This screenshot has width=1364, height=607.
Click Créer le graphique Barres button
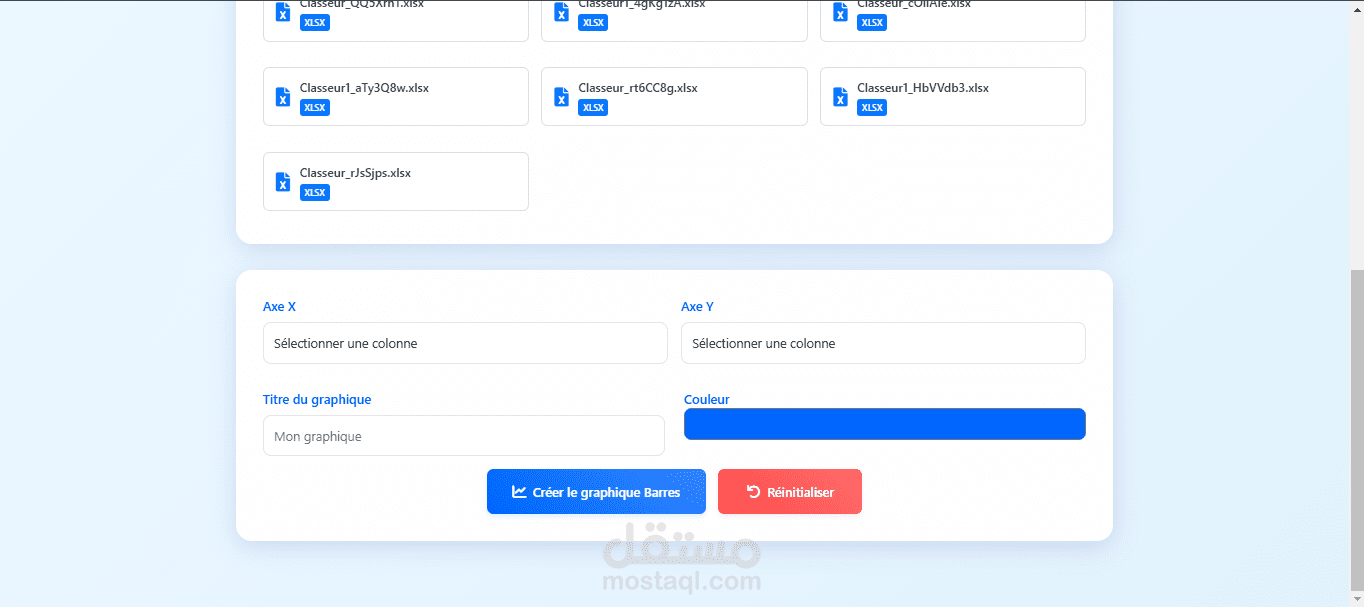(596, 492)
